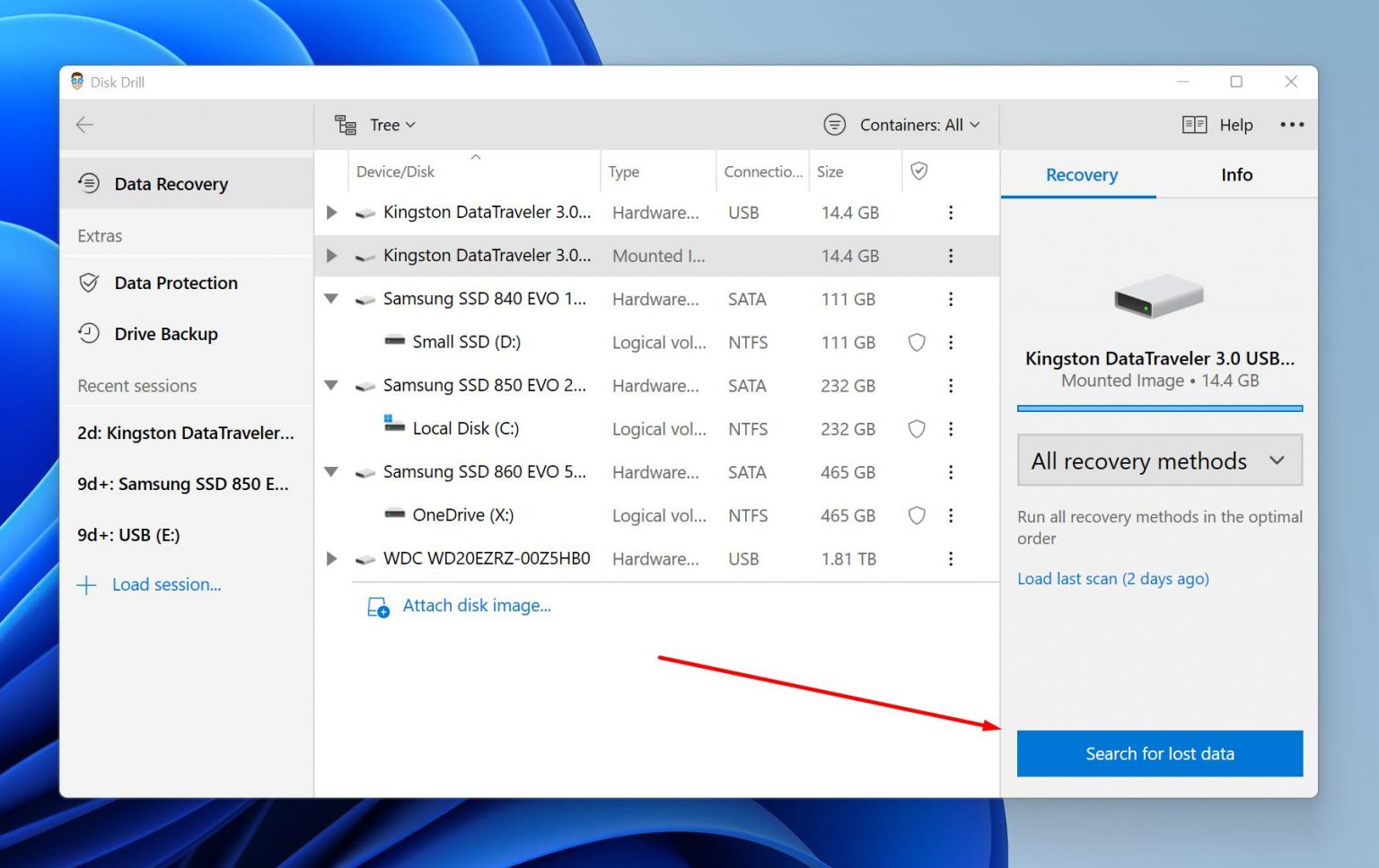Click the Attach disk image icon
Screen dimensions: 1379x868
(x=378, y=607)
